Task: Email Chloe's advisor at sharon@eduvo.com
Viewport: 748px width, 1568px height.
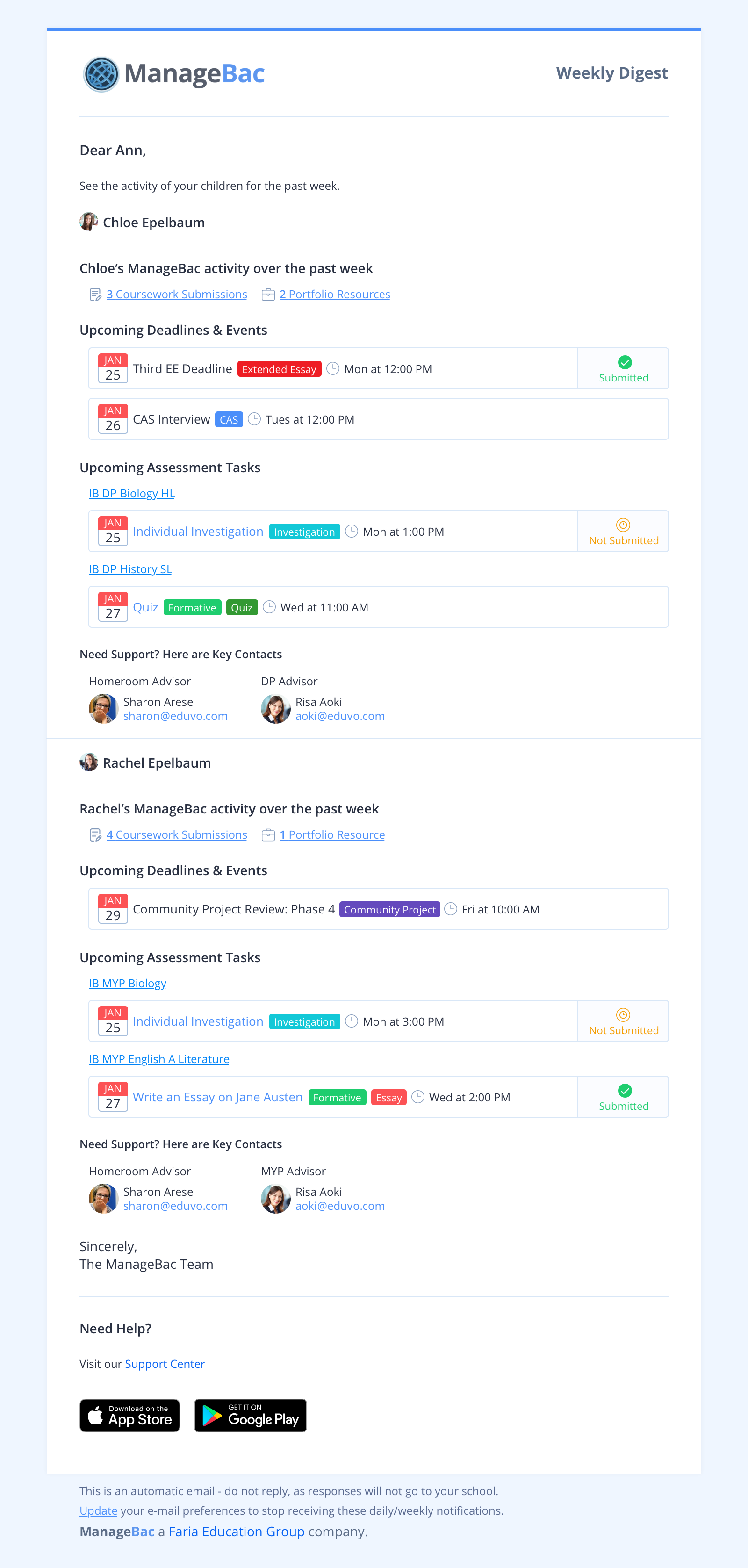Action: tap(175, 716)
